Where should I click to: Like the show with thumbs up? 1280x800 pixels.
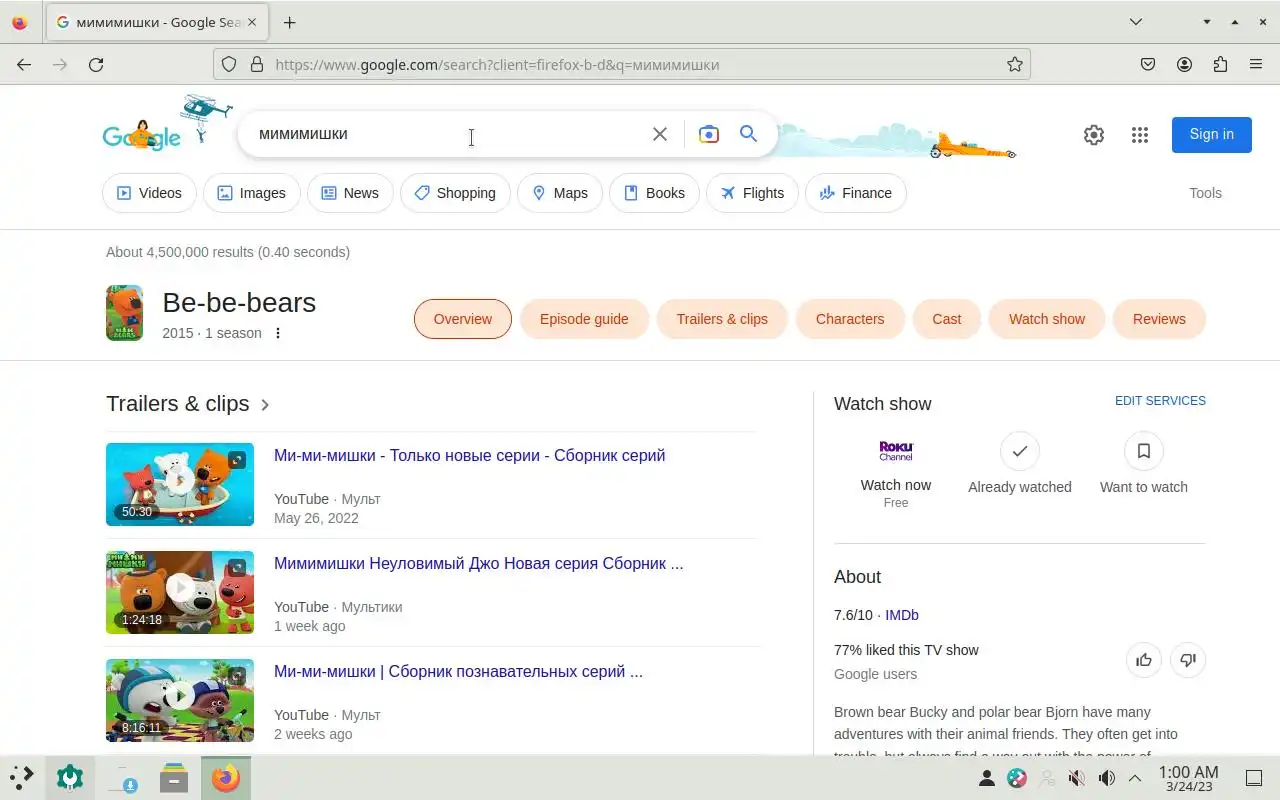click(1144, 660)
